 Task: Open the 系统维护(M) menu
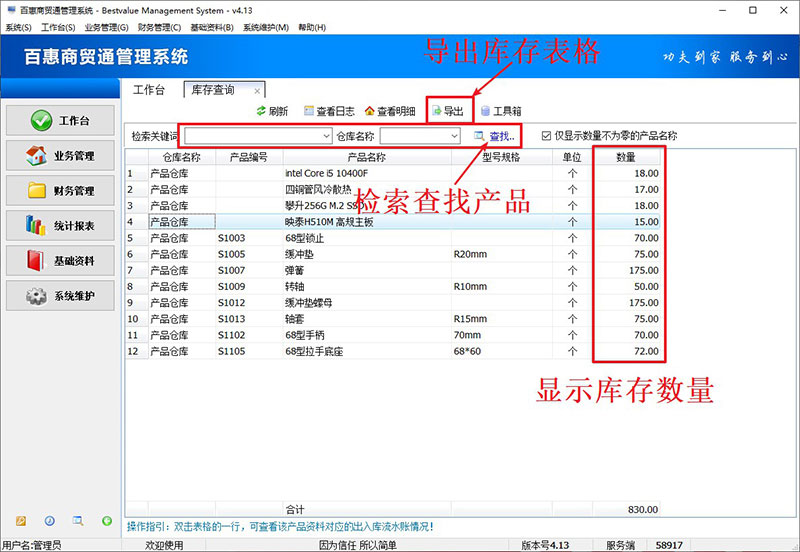pos(266,28)
